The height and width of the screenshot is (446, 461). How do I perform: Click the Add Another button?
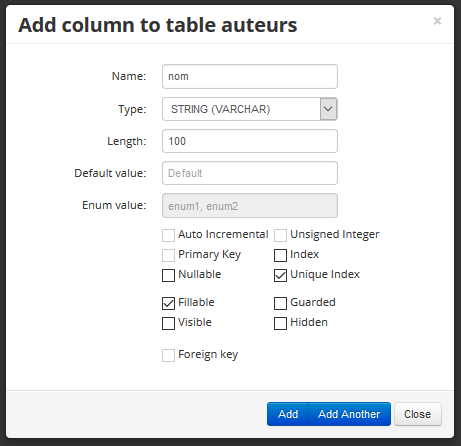[349, 414]
